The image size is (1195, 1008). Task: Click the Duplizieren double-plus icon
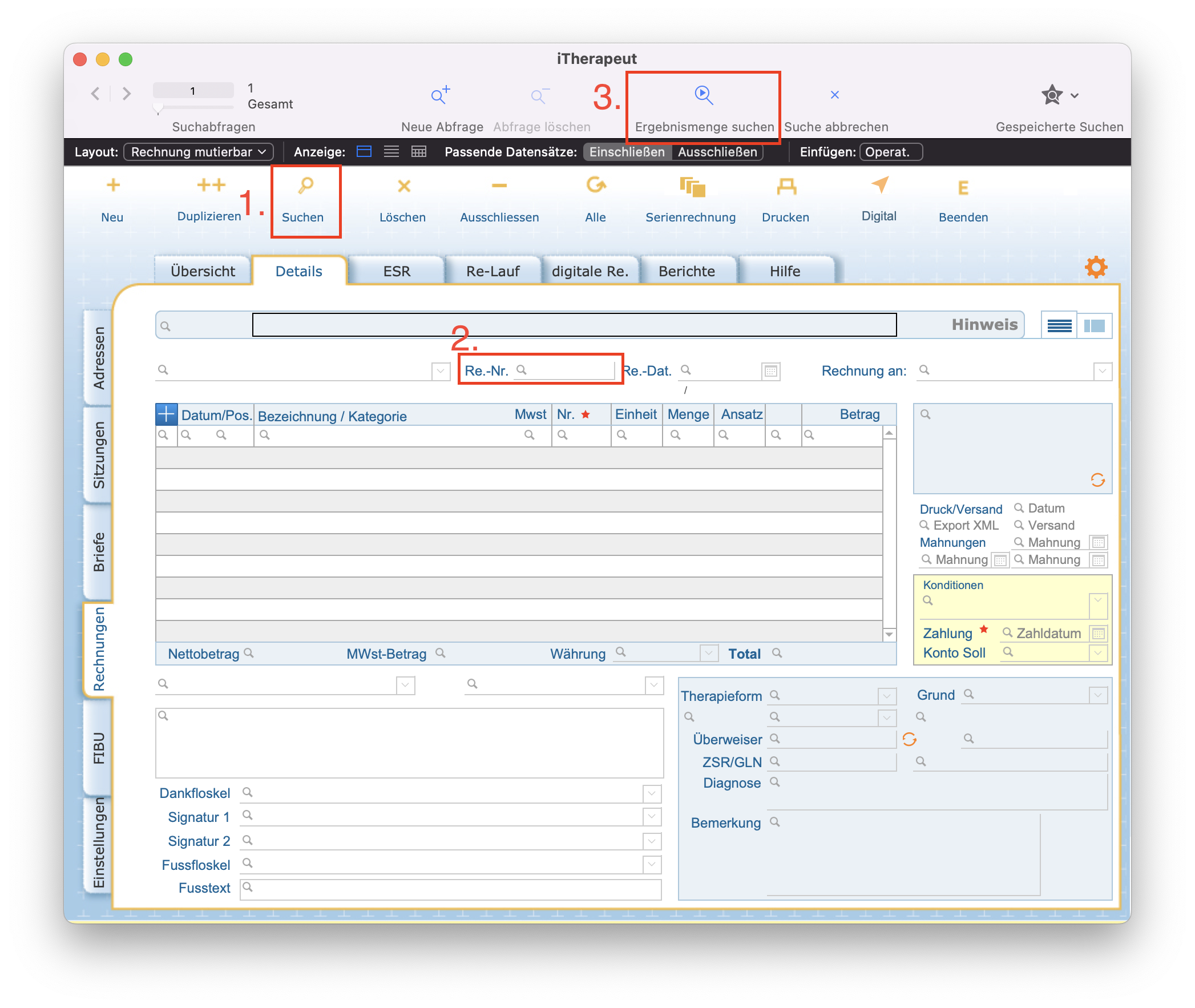(211, 185)
